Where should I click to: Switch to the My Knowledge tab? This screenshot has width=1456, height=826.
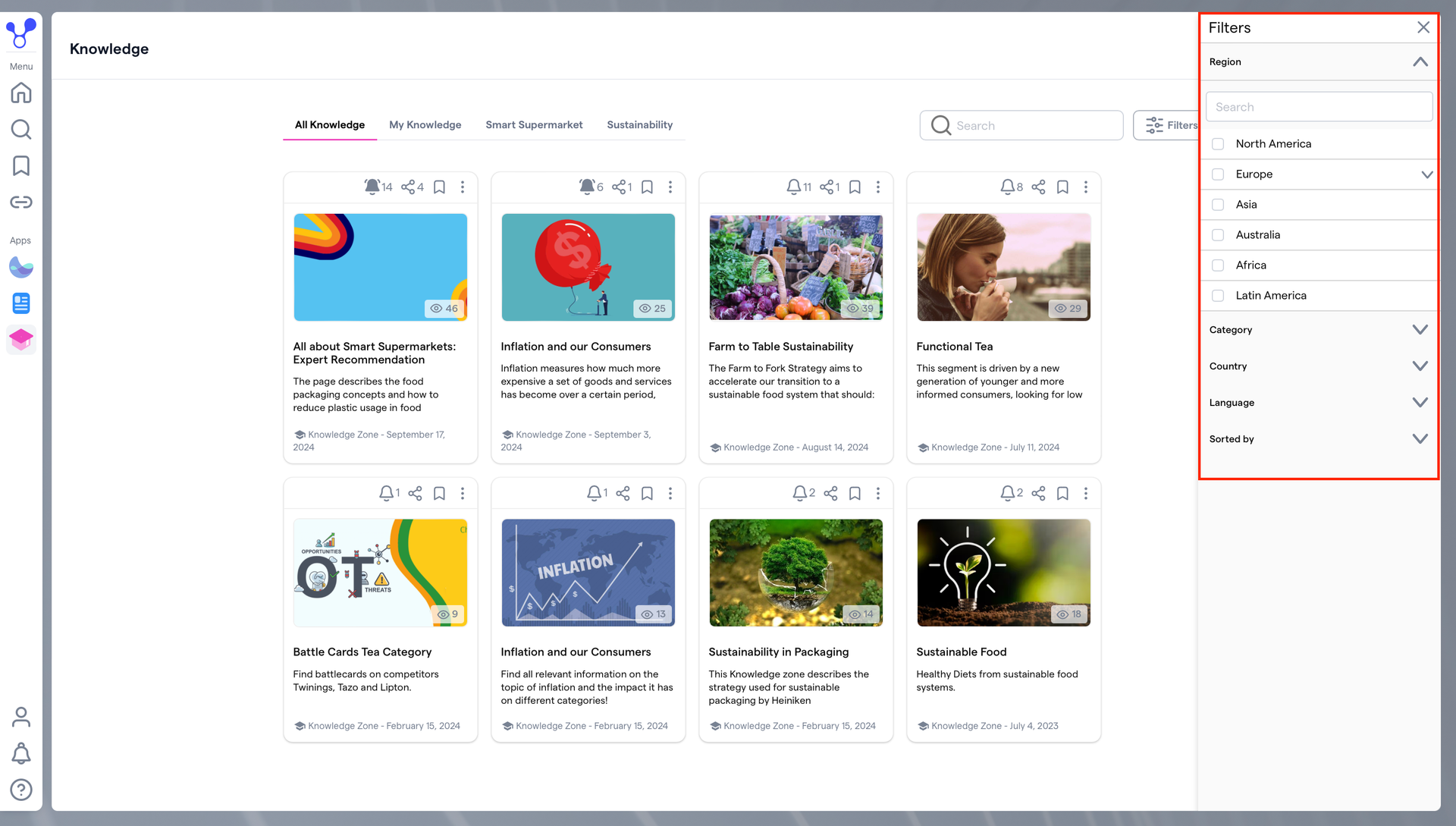(x=425, y=124)
